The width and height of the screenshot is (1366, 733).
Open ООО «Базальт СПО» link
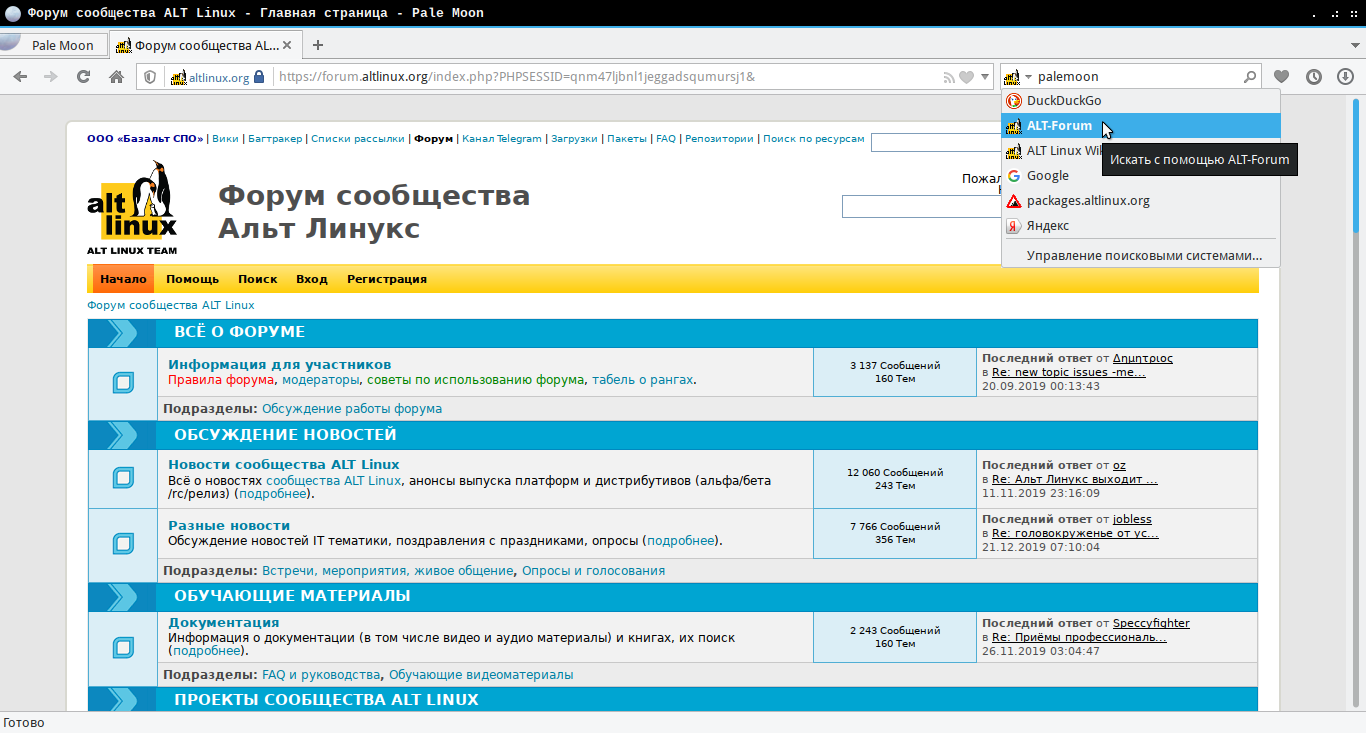pos(145,139)
